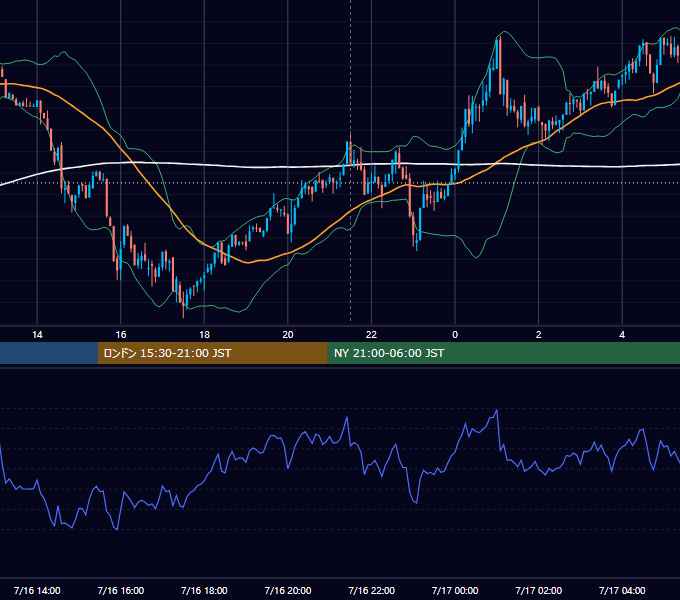The image size is (680, 600).
Task: Select the NY 21:00-06:00 JST session bar
Action: 503,353
